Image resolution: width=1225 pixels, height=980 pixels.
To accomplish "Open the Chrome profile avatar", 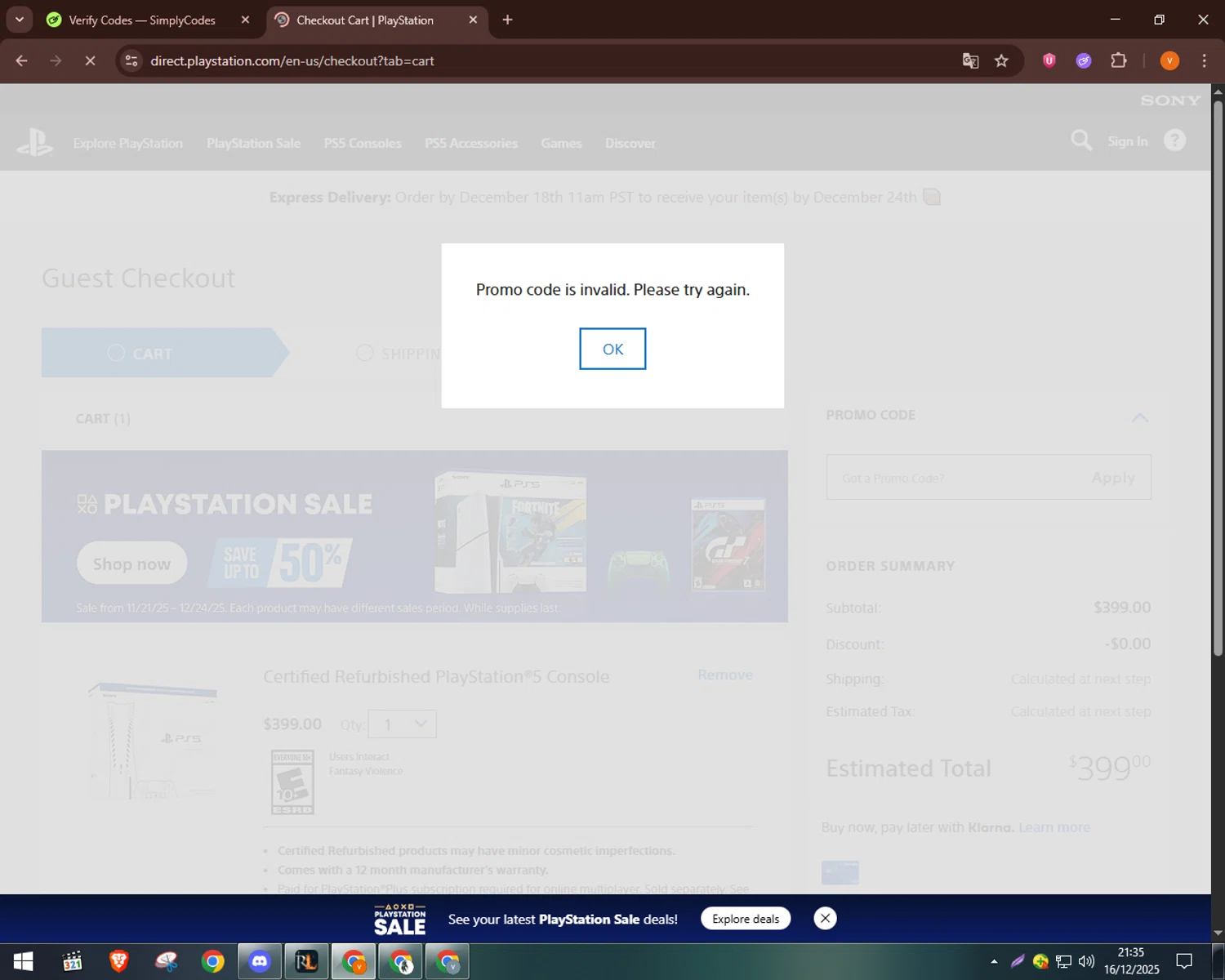I will point(1169,60).
